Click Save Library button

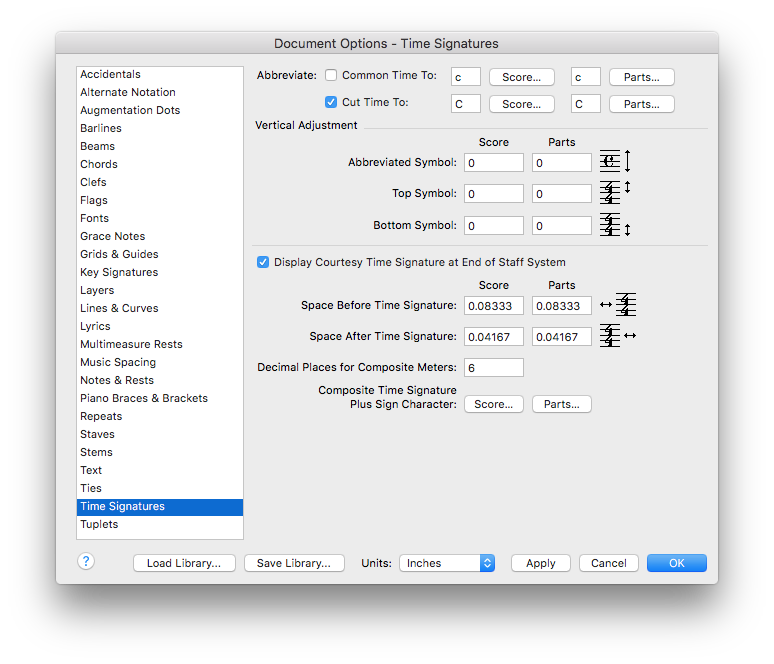[294, 563]
